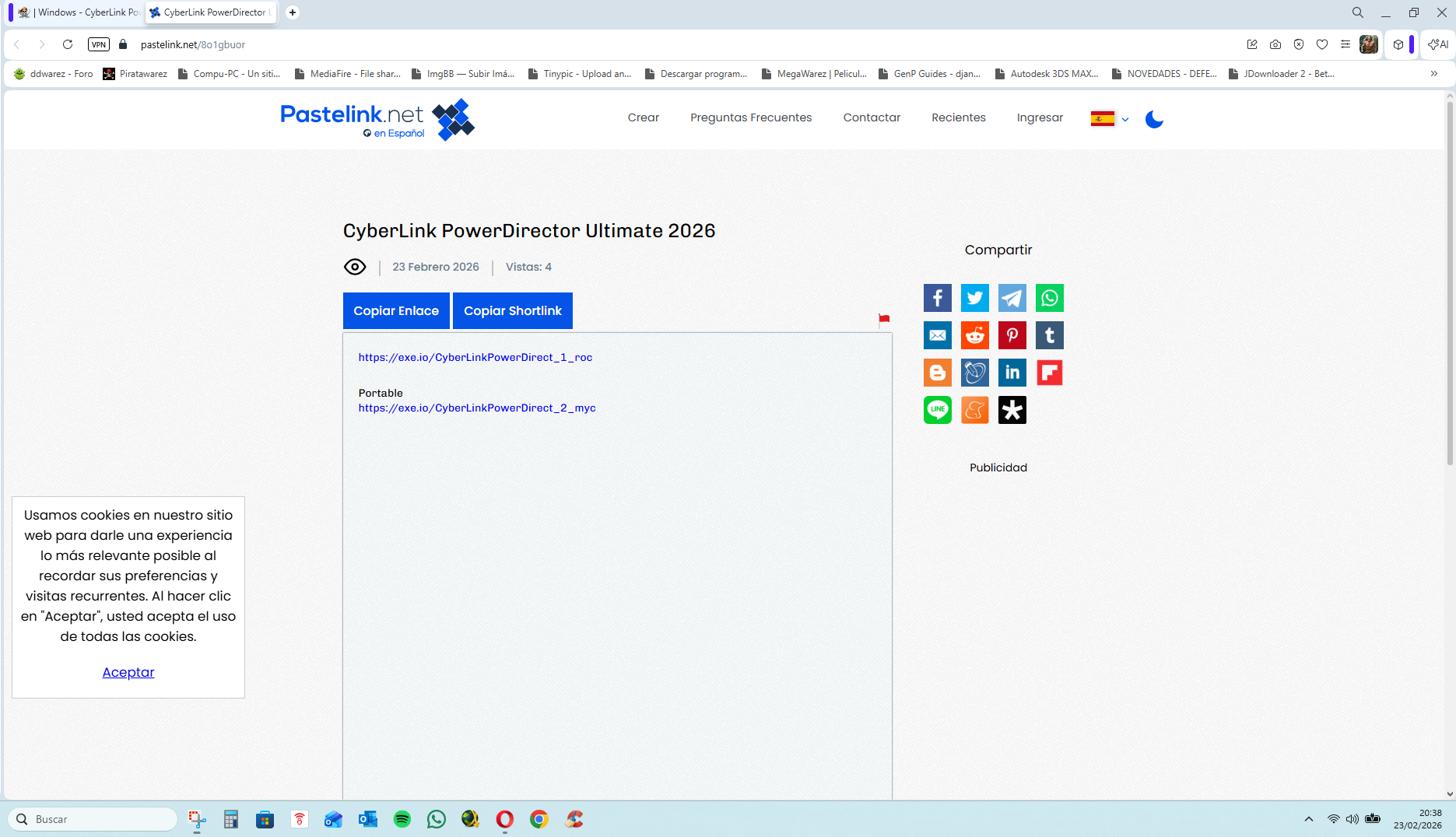Share via LINE icon
Viewport: 1456px width, 837px height.
[x=937, y=410]
